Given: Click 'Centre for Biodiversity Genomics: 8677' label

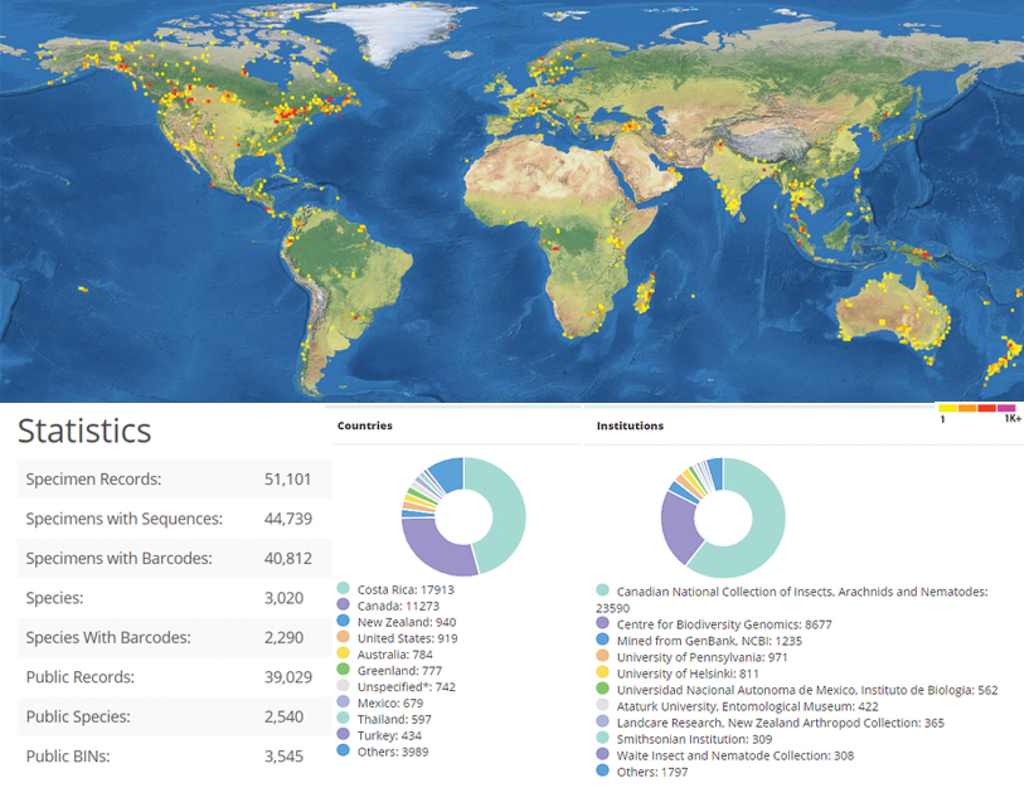Looking at the screenshot, I should point(724,625).
